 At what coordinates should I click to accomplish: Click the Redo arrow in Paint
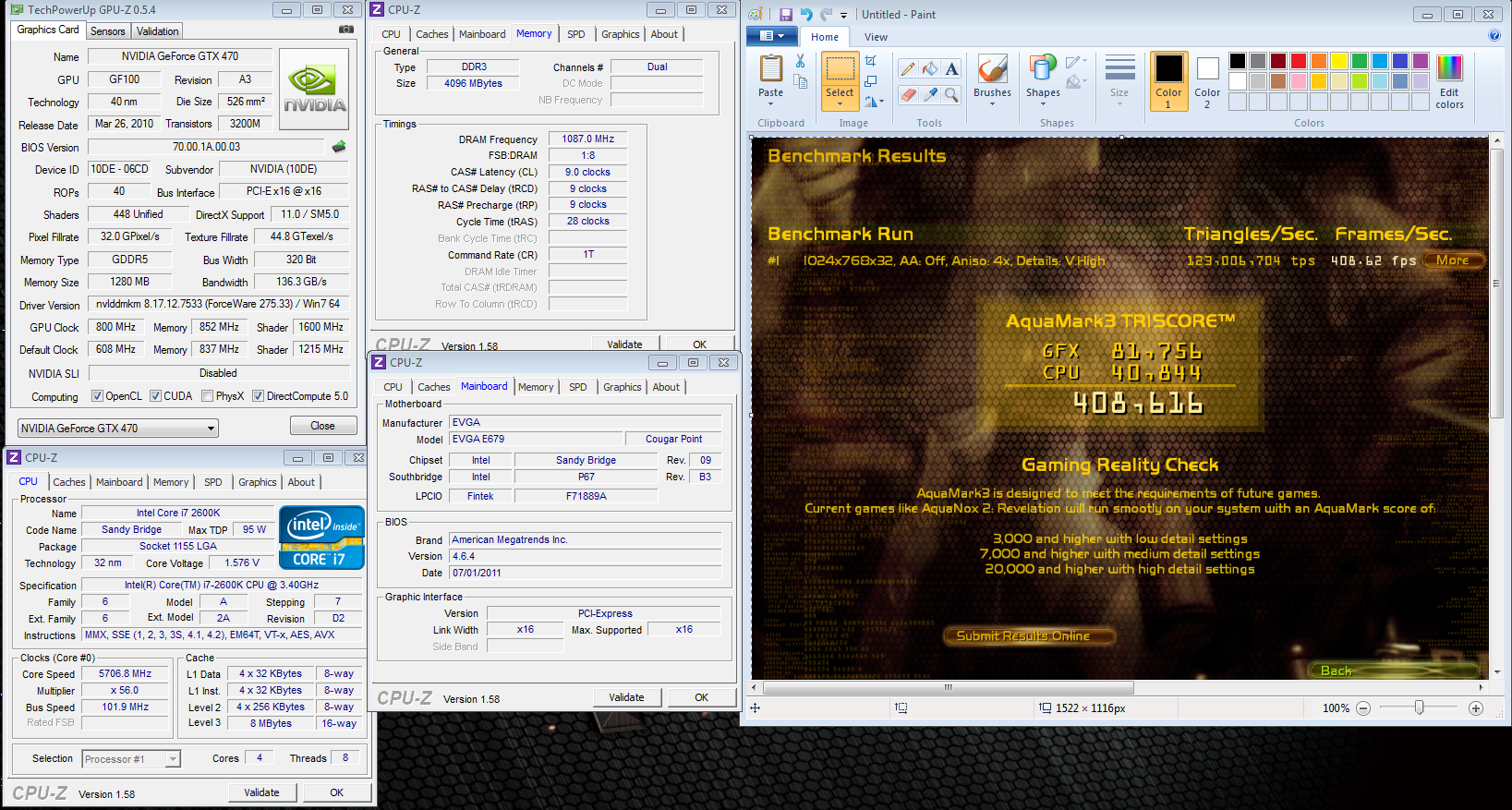tap(826, 14)
